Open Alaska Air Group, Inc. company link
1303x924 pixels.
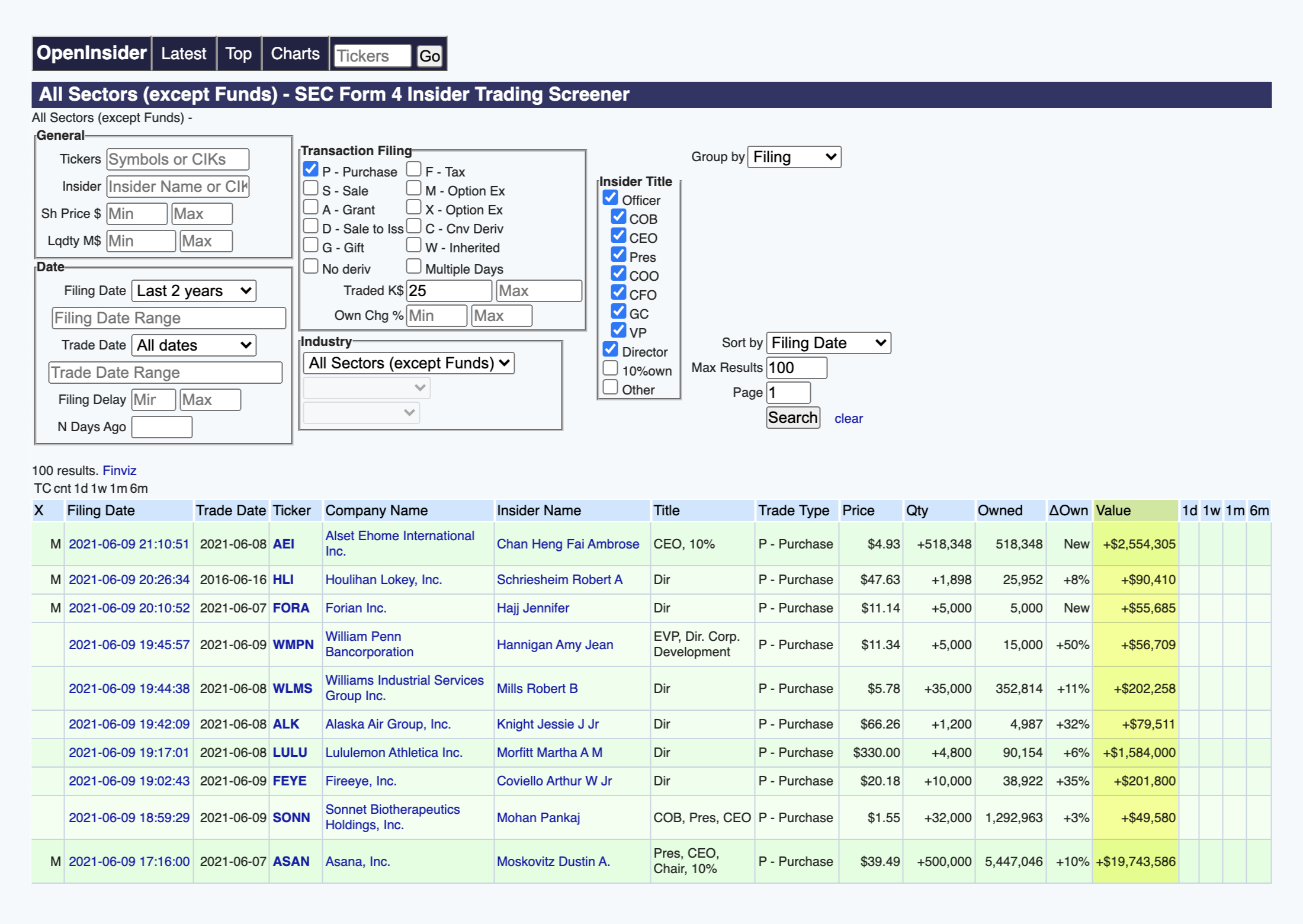pyautogui.click(x=388, y=724)
